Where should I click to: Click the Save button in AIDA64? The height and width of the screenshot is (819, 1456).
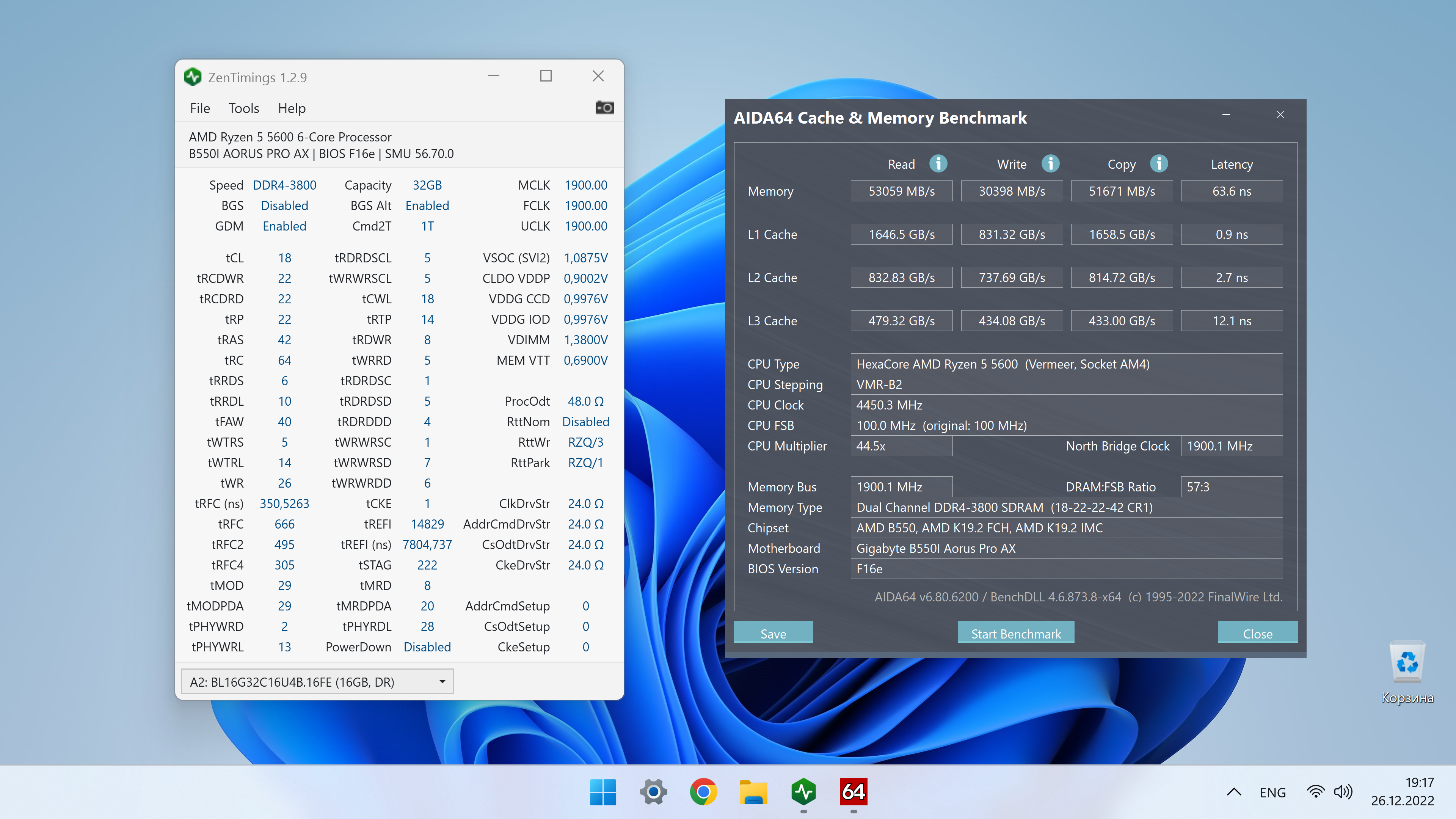pos(773,633)
